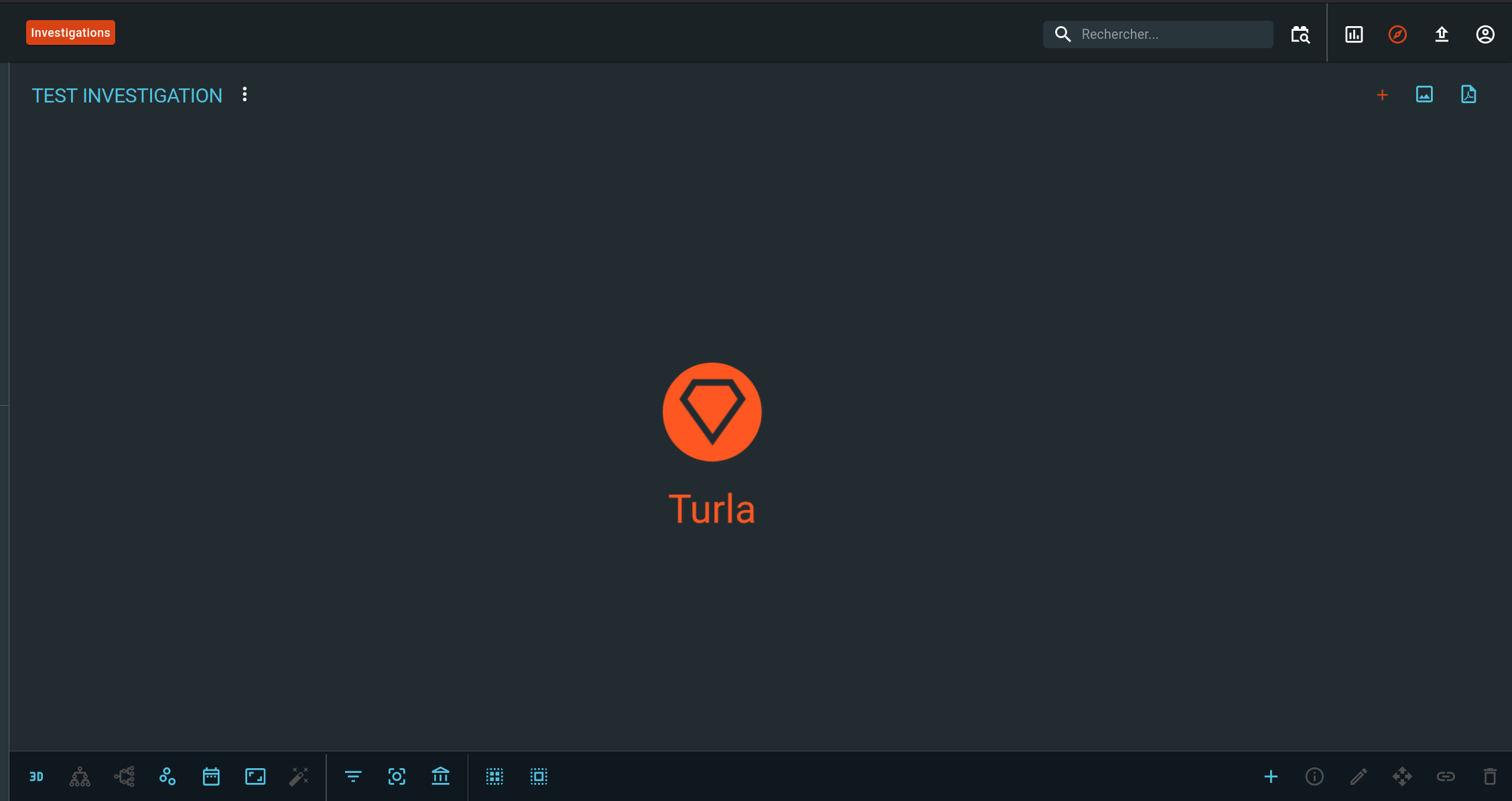Select the Turla orange node
This screenshot has width=1512, height=801.
[x=711, y=412]
